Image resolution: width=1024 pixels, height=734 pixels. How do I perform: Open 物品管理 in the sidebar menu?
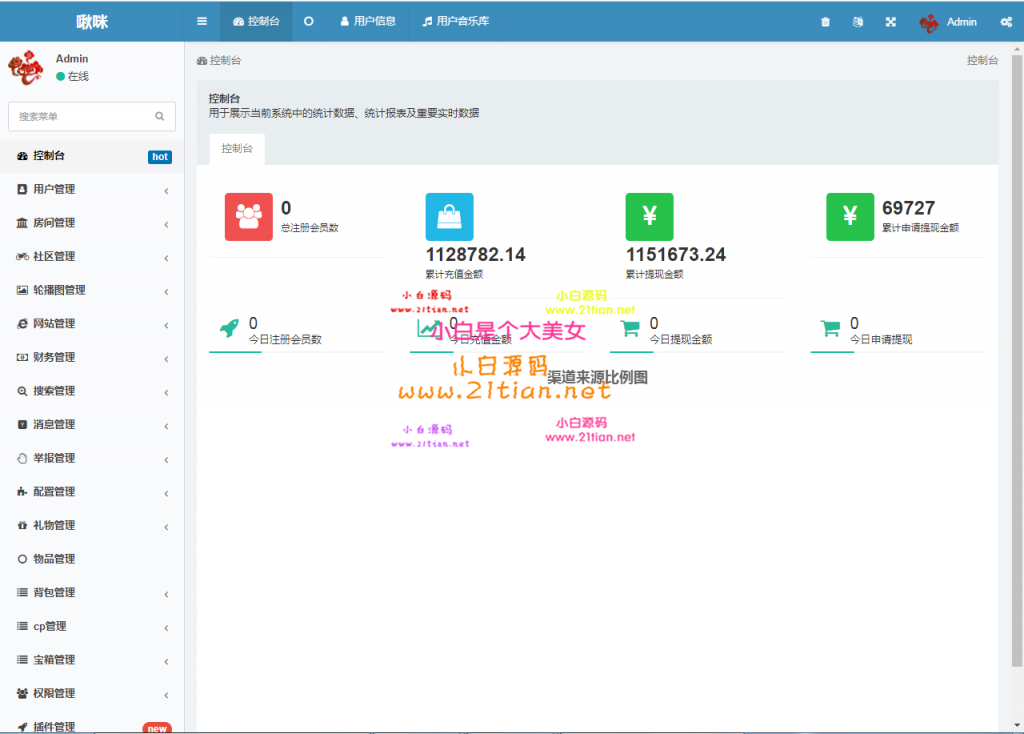92,559
